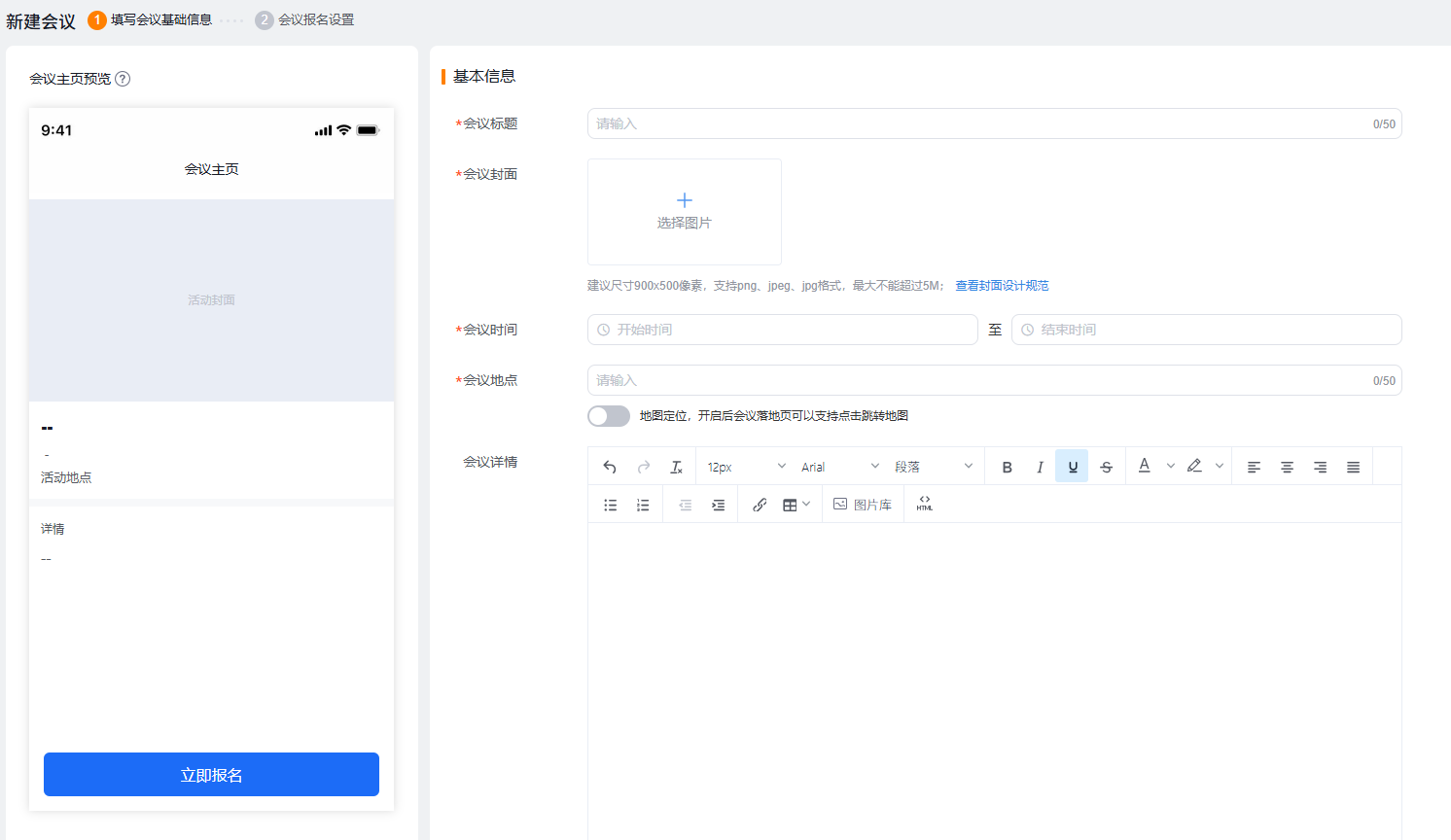Center align the text
Screen dimensions: 1451x840
tap(1287, 467)
